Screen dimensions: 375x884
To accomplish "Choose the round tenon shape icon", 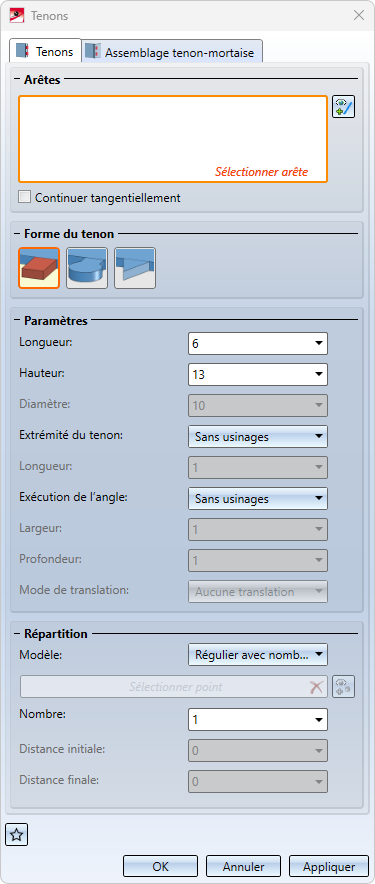I will (x=87, y=268).
